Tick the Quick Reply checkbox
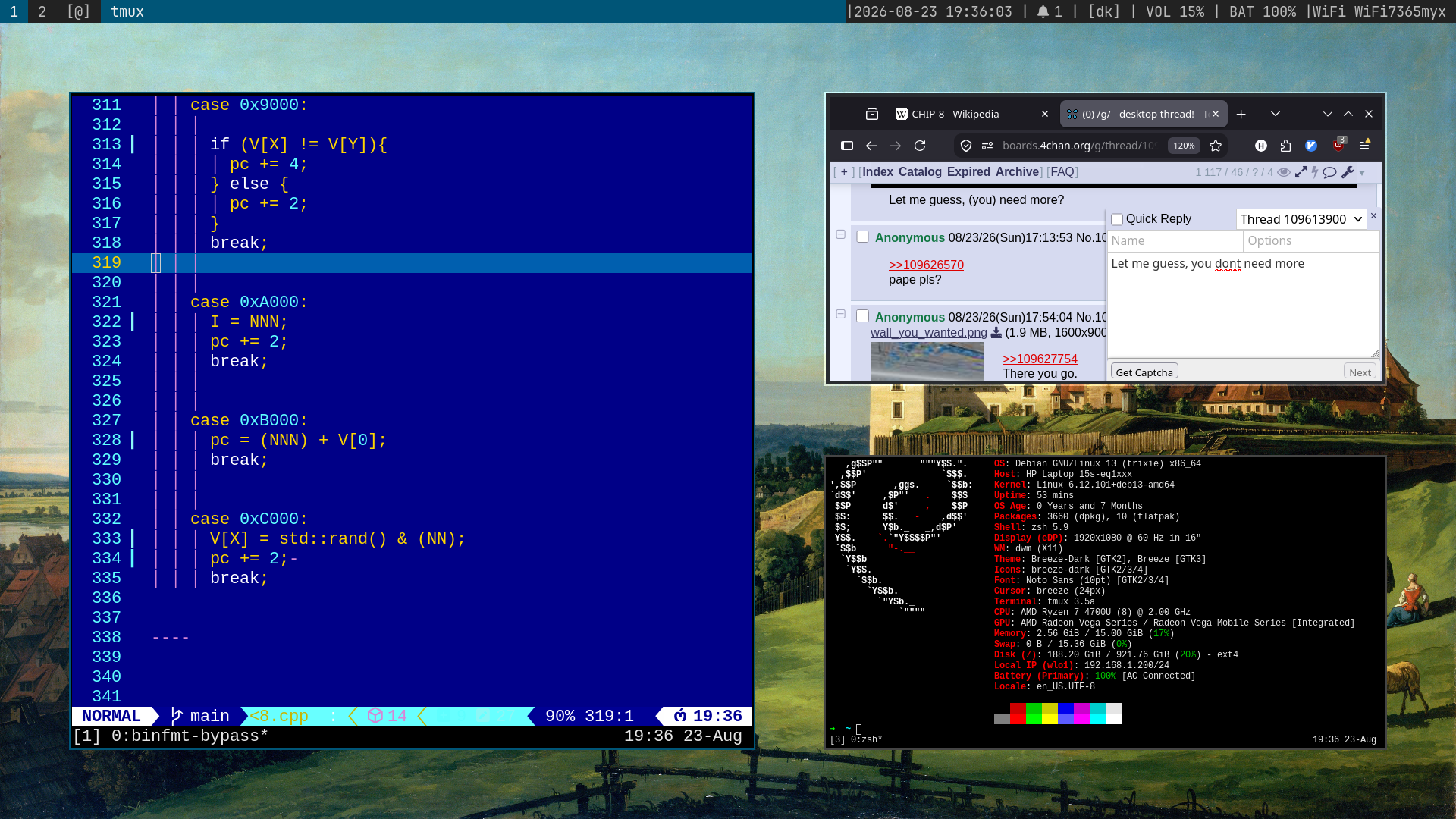Viewport: 1456px width, 819px height. point(1117,220)
